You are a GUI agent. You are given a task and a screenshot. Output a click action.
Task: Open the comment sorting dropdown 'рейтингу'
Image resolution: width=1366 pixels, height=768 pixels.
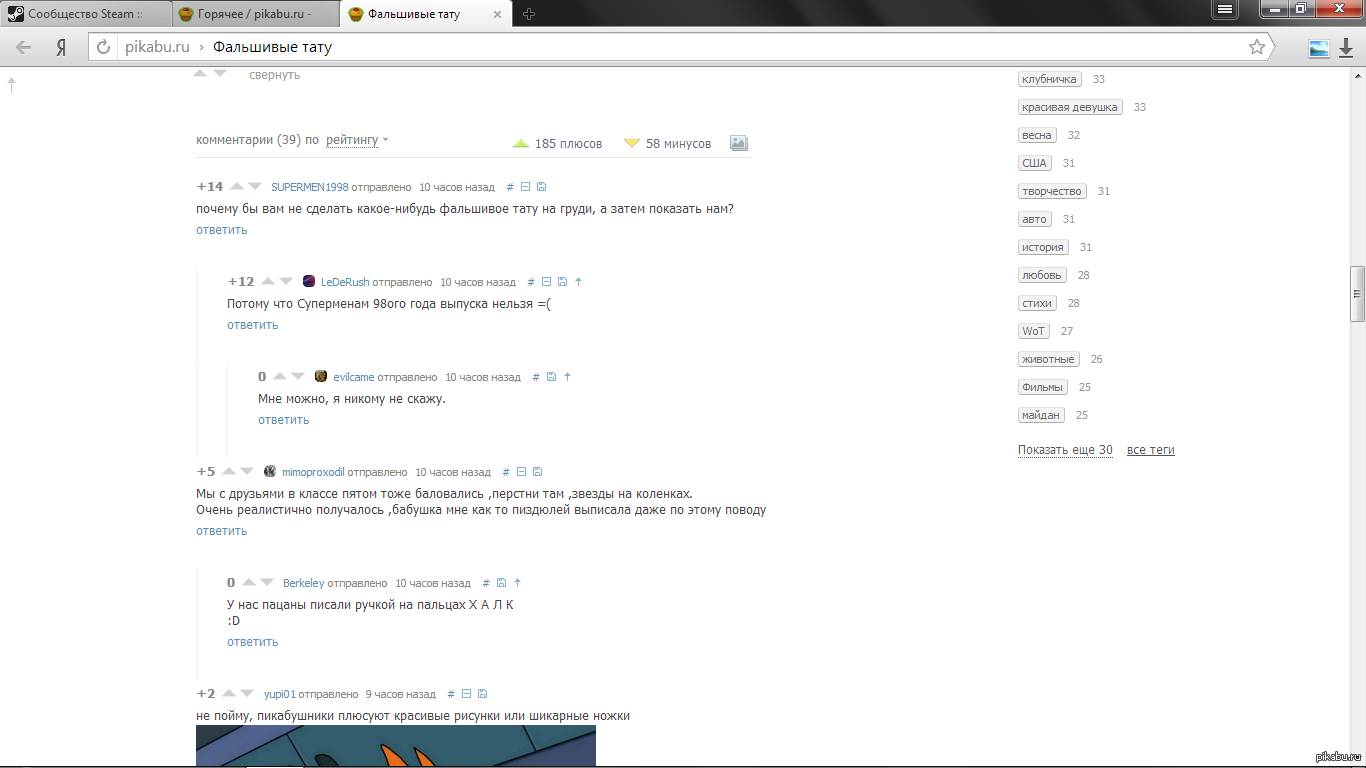pos(357,141)
